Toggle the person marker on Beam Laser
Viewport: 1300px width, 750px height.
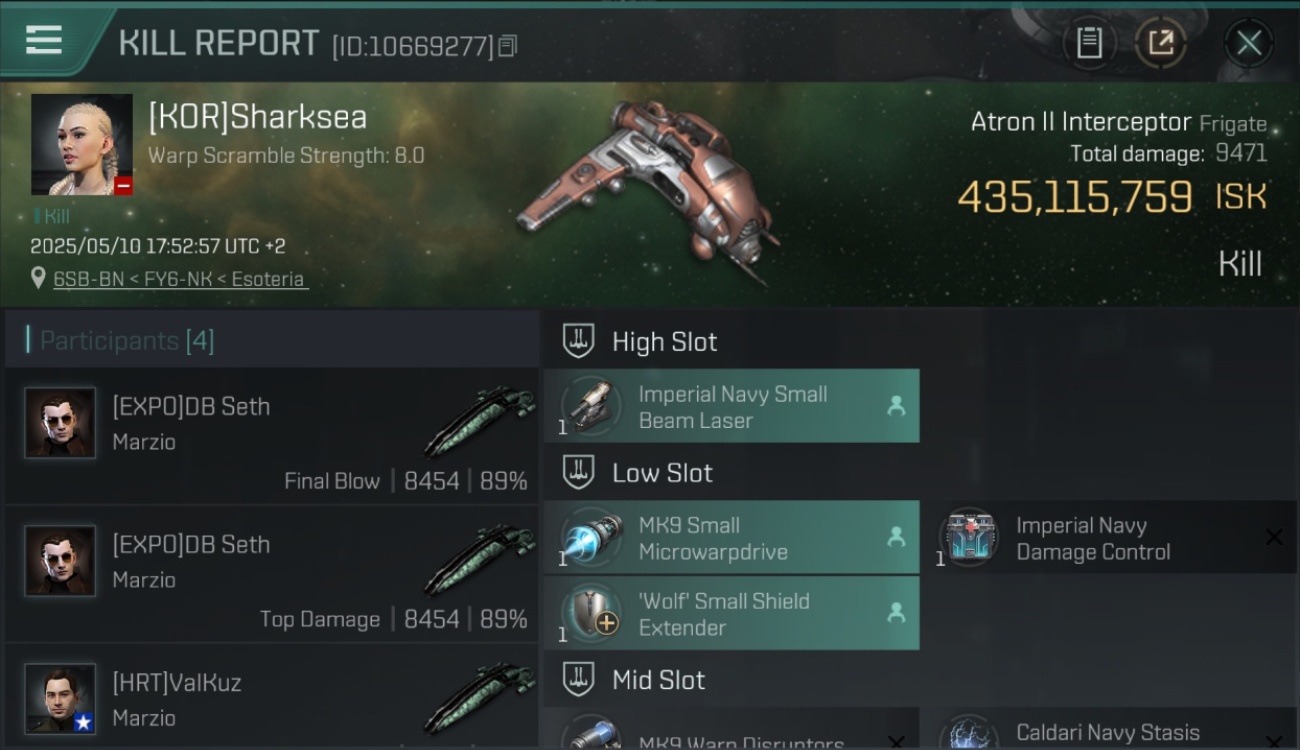[896, 406]
